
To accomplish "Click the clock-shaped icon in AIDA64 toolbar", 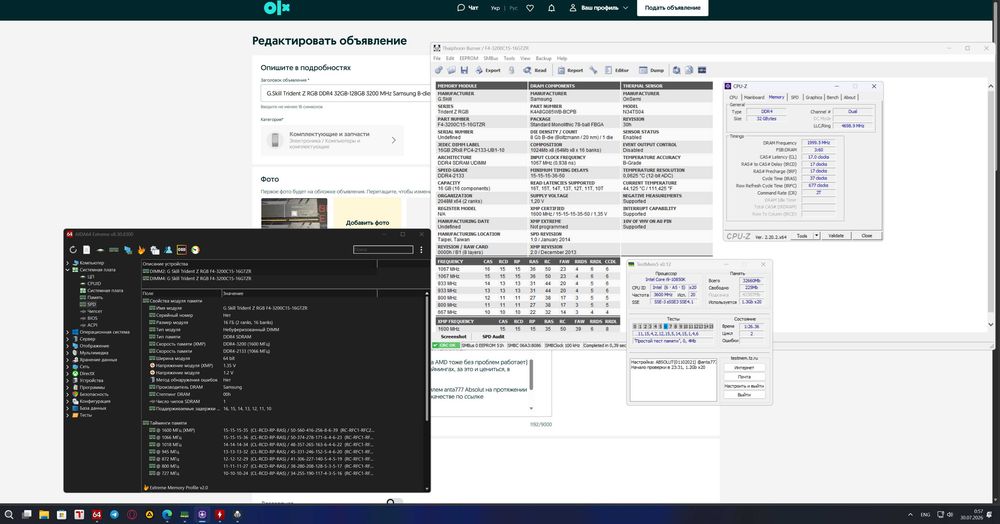I will click(195, 250).
